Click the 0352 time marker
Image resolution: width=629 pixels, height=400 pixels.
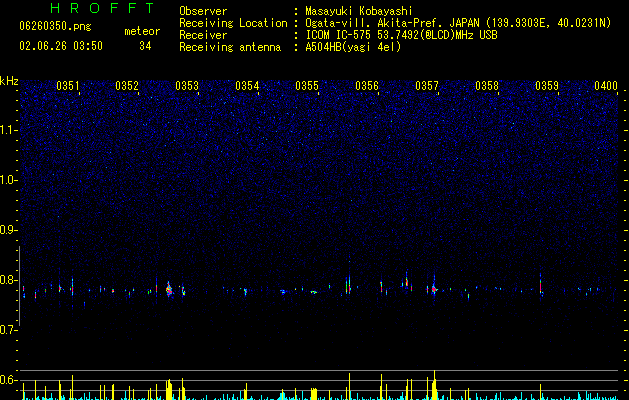click(127, 86)
